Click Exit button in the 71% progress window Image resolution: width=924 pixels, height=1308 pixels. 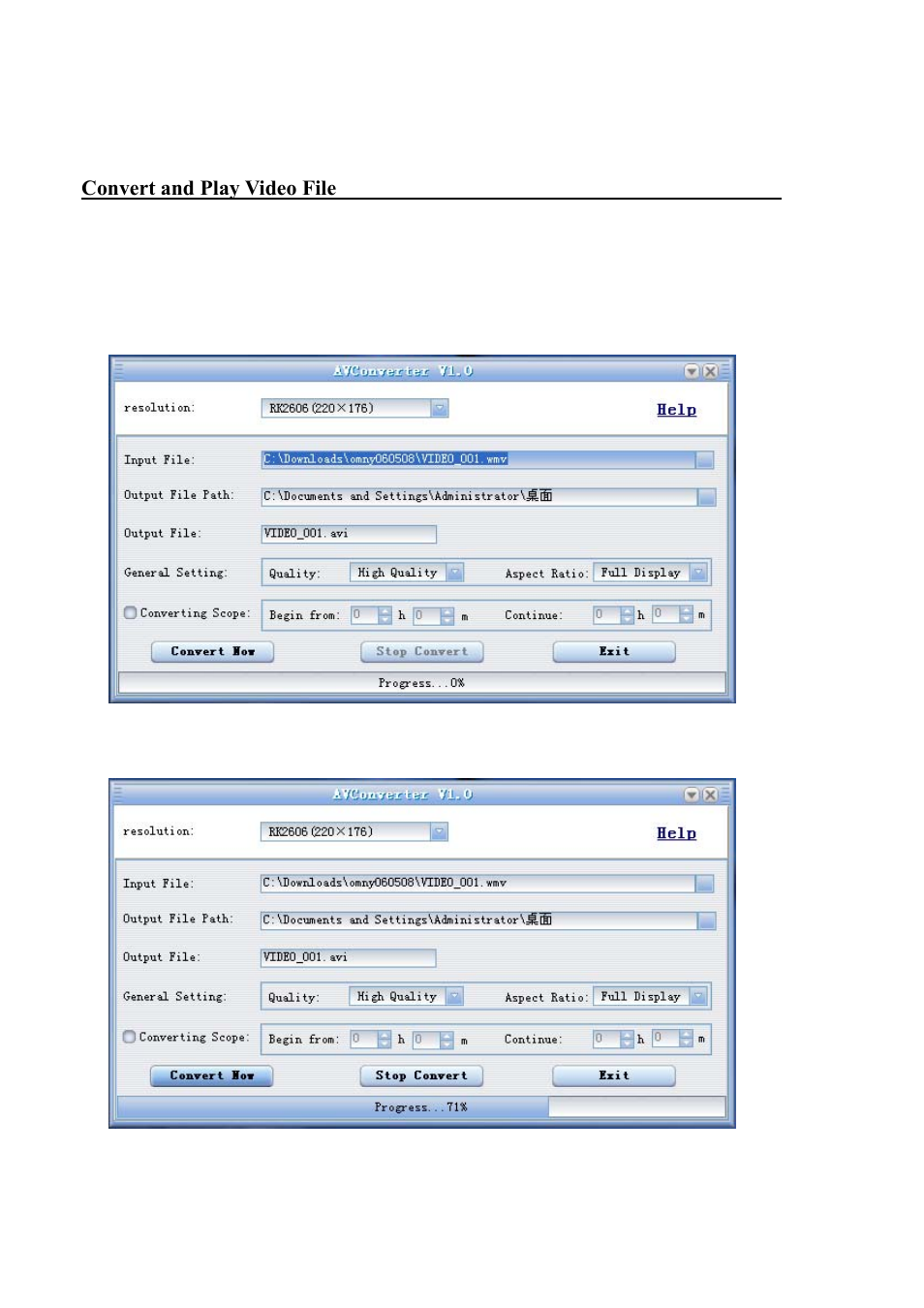point(613,1075)
